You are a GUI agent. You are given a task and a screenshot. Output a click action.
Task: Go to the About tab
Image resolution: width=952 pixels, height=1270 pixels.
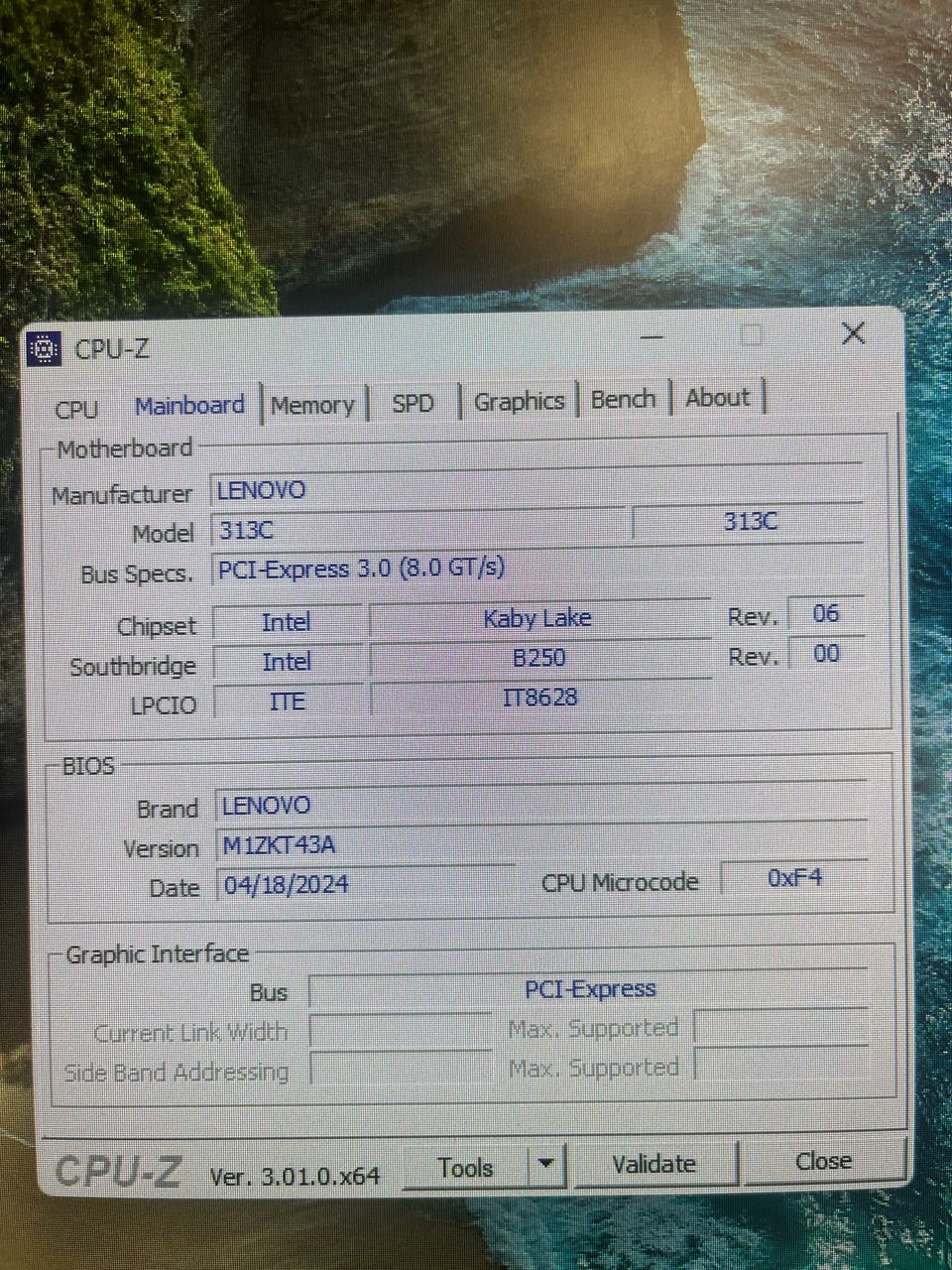(x=717, y=397)
